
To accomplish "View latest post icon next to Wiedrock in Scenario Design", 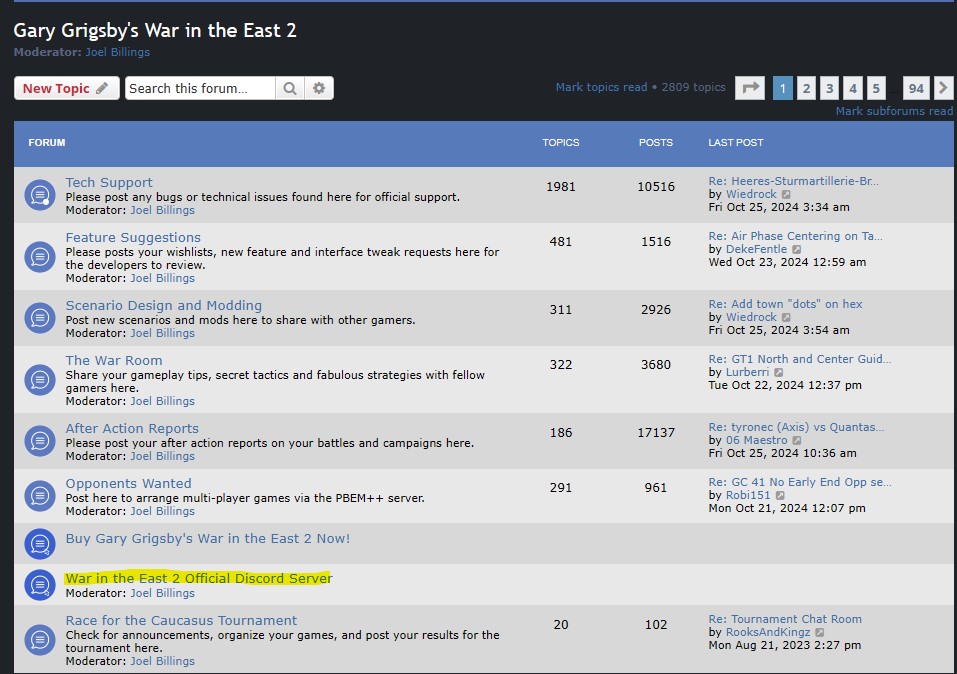I will pos(786,317).
